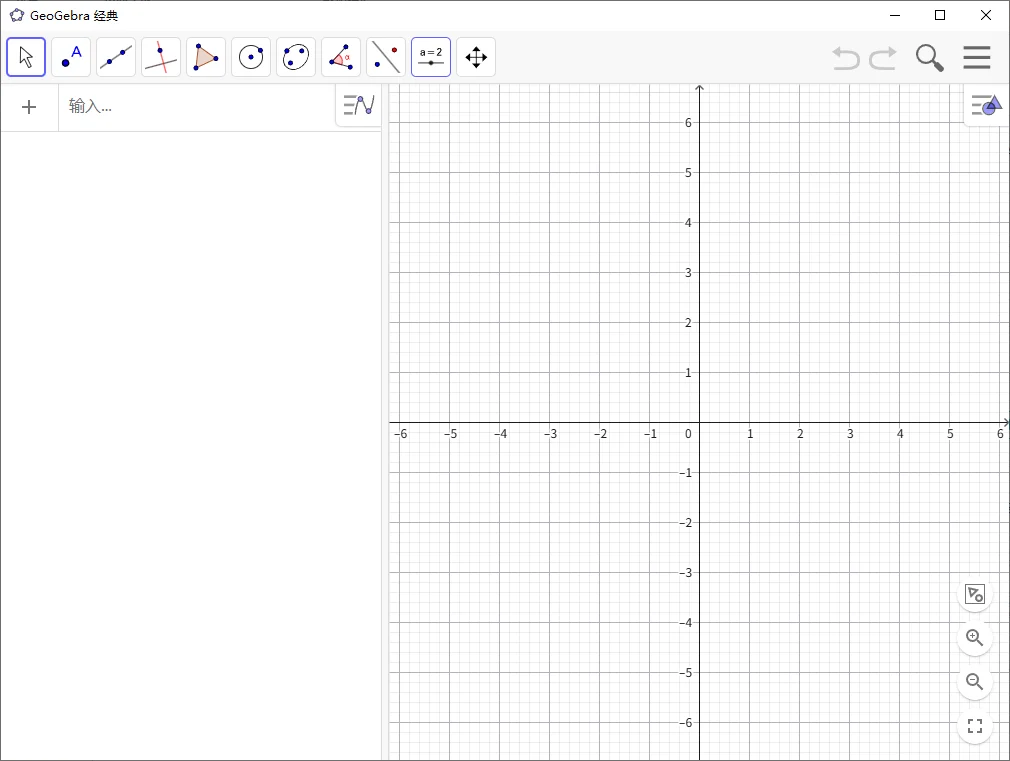
Task: Select the Line through two points tool
Action: coord(116,57)
